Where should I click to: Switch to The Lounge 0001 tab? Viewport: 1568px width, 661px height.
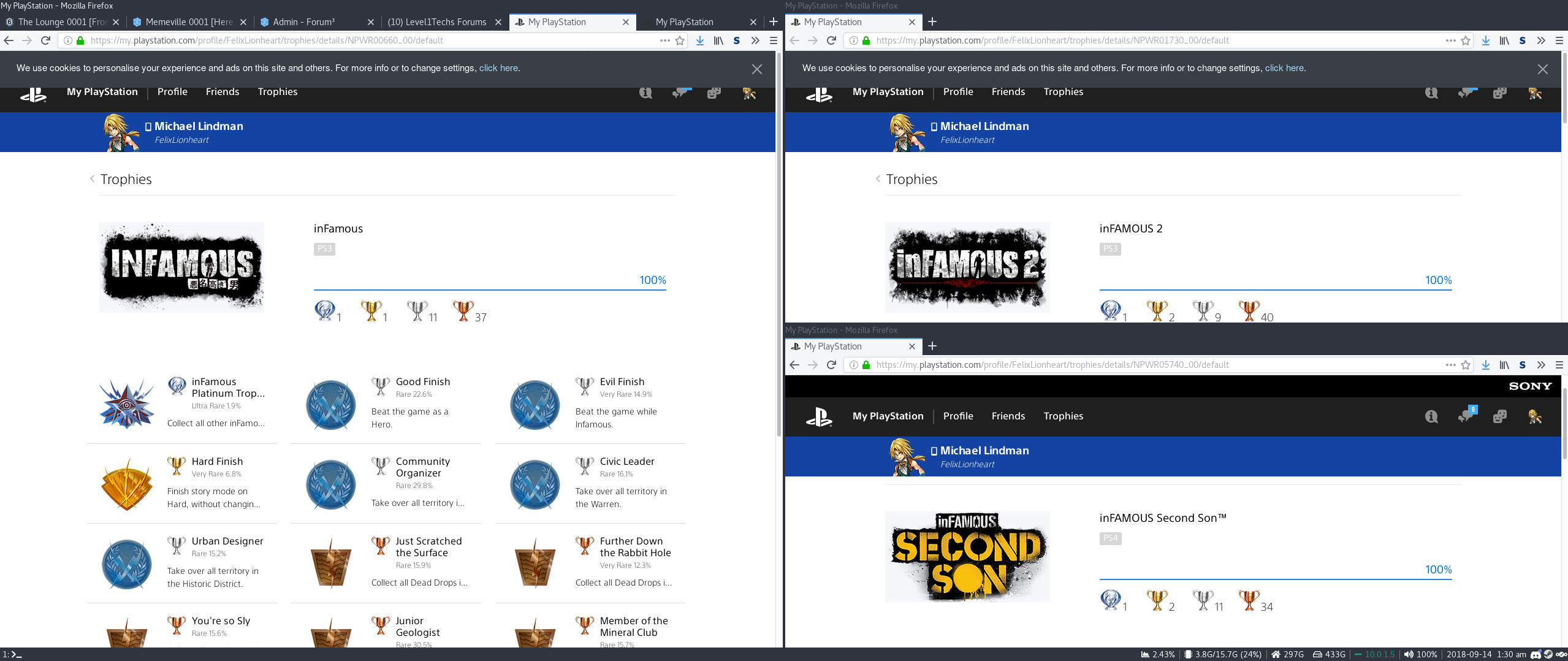(x=63, y=22)
